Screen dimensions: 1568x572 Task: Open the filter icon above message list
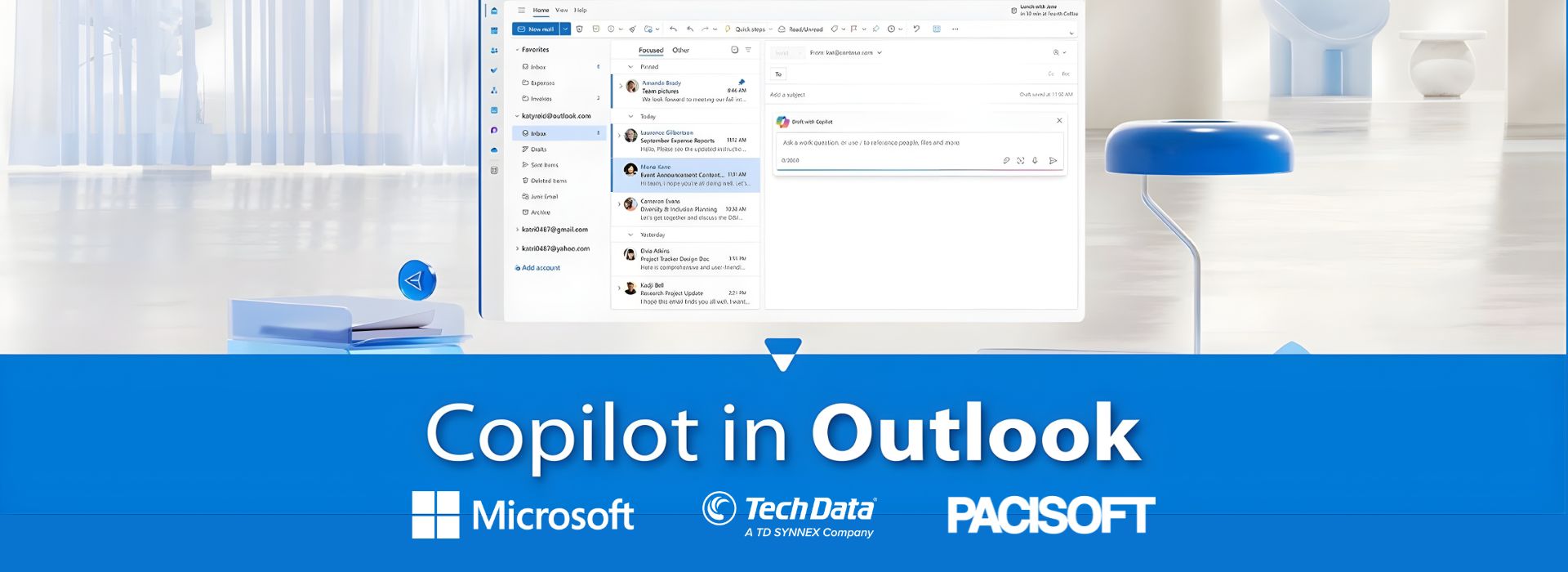click(748, 51)
